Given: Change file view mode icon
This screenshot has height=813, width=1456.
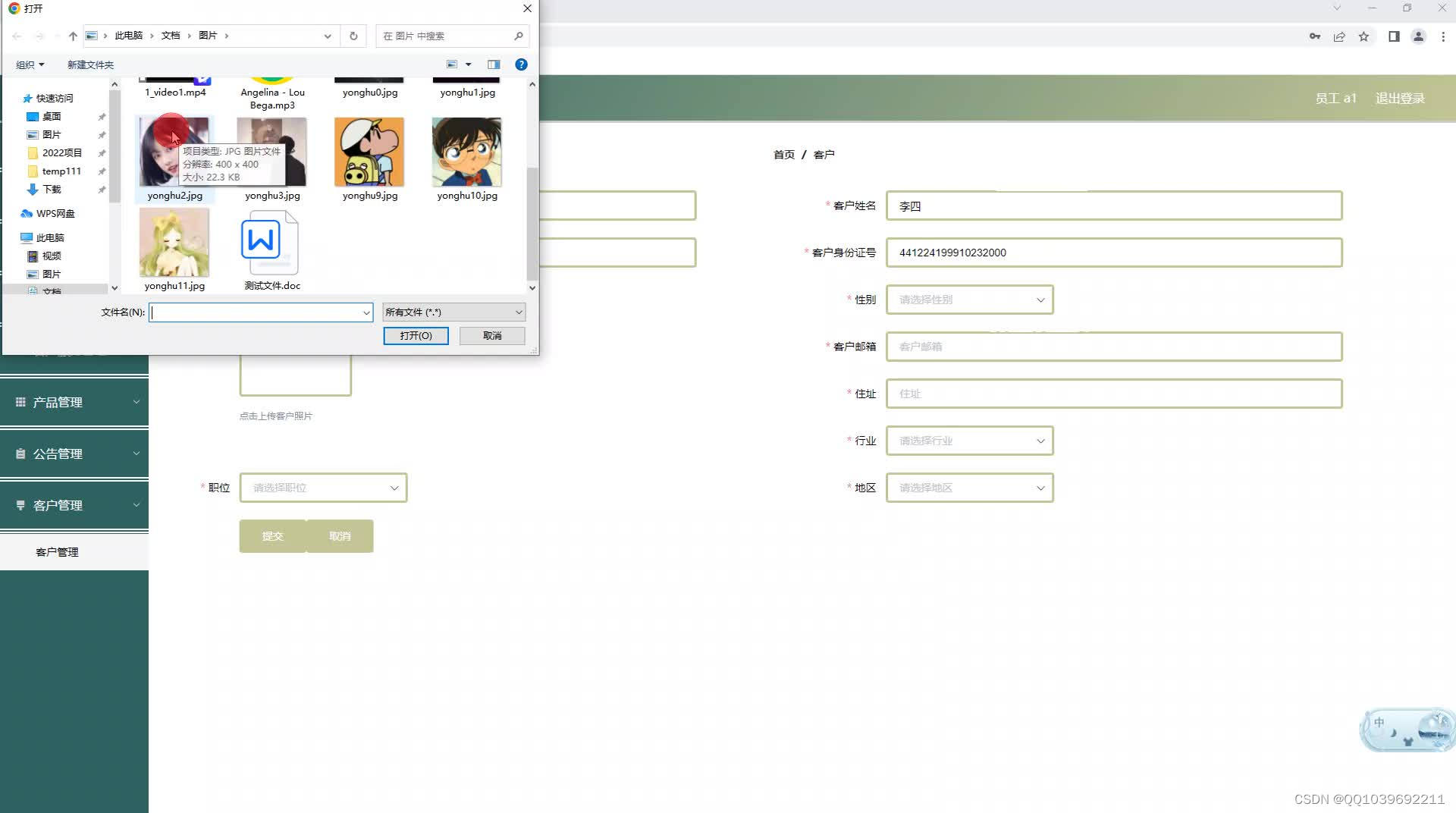Looking at the screenshot, I should (452, 64).
